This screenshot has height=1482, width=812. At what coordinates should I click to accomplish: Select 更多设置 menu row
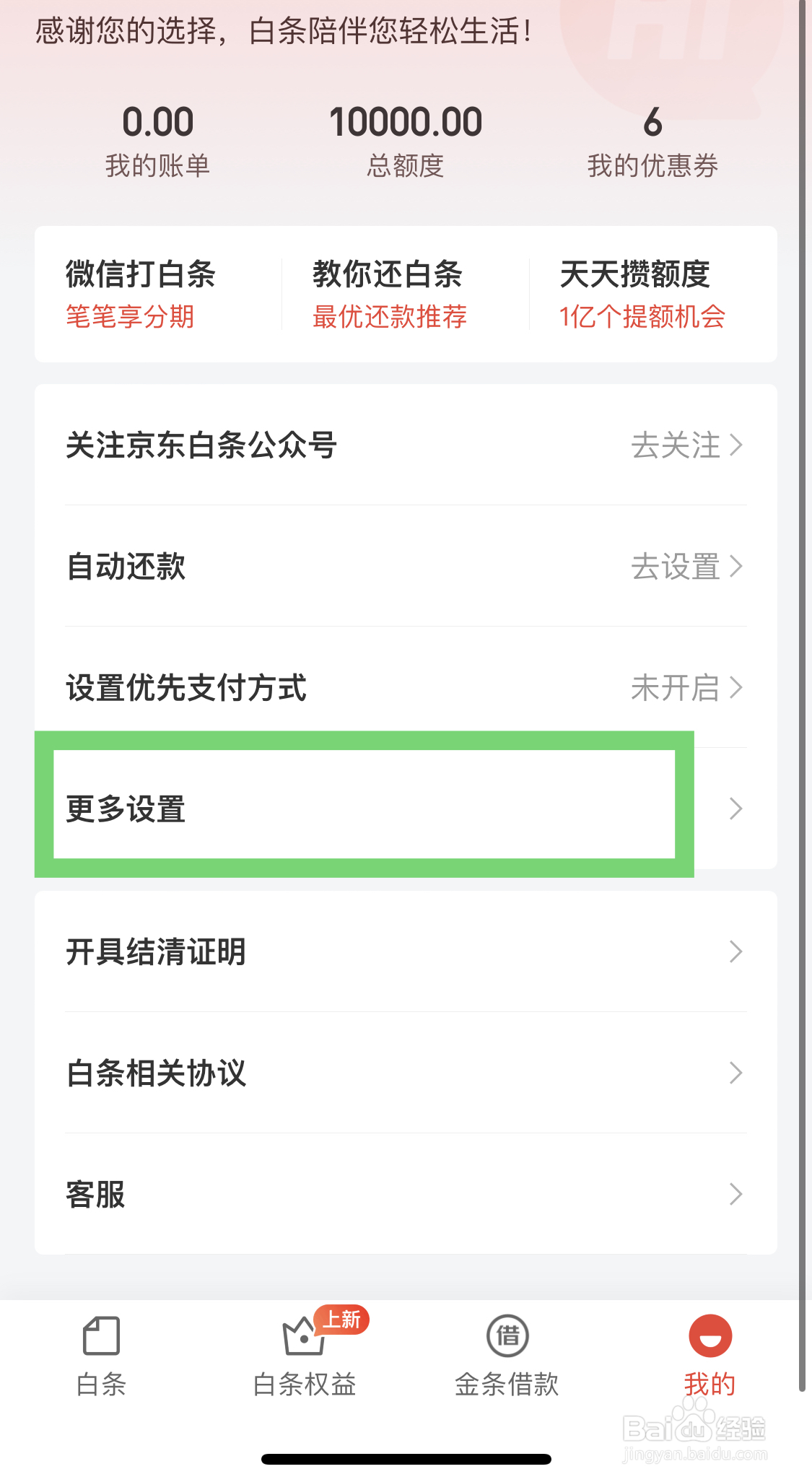(x=126, y=808)
